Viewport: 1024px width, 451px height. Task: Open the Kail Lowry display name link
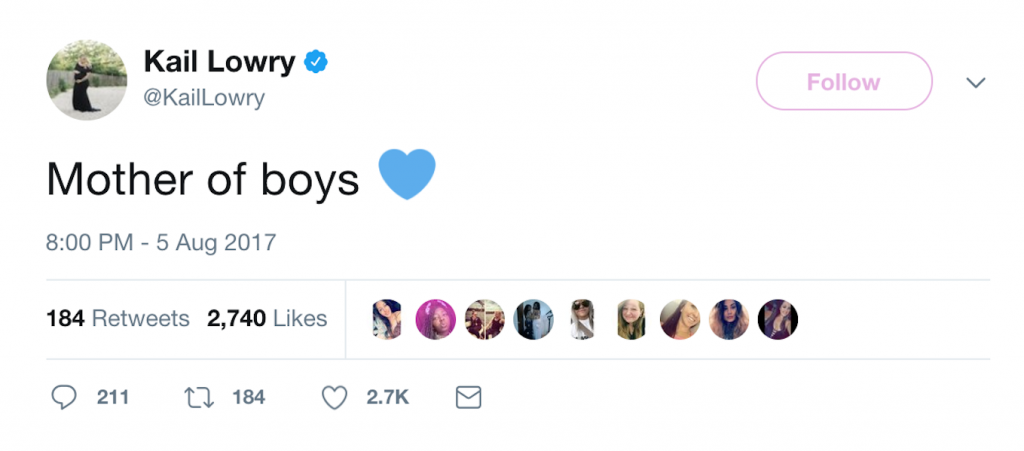(219, 62)
